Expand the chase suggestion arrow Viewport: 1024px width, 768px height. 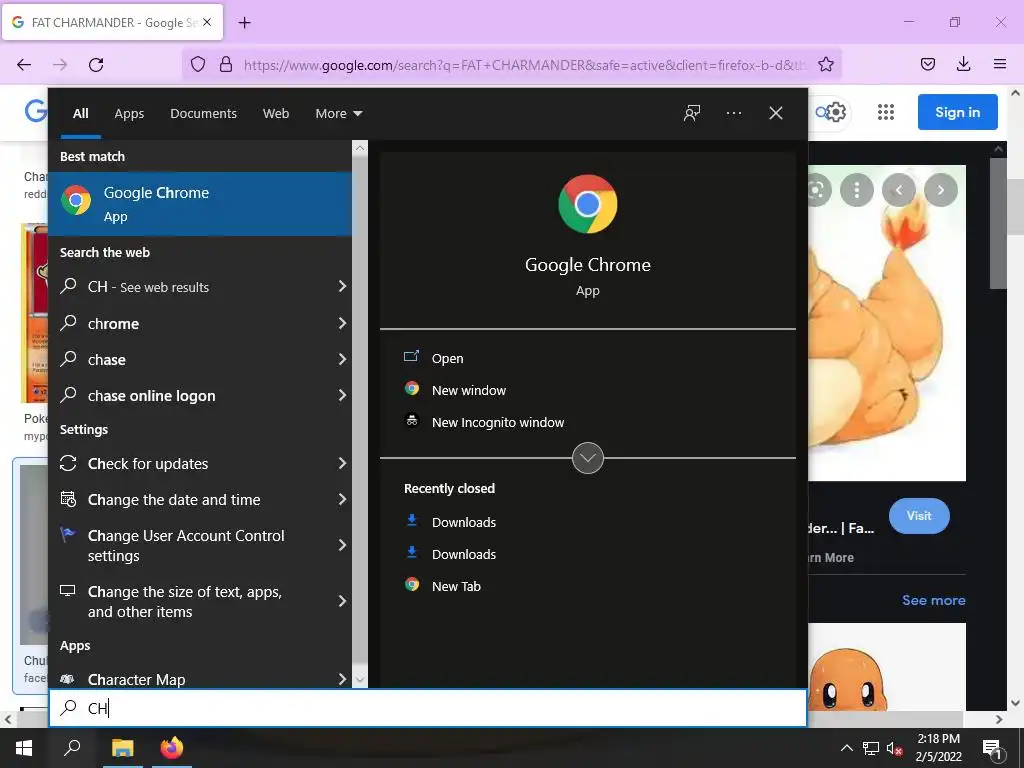click(342, 359)
